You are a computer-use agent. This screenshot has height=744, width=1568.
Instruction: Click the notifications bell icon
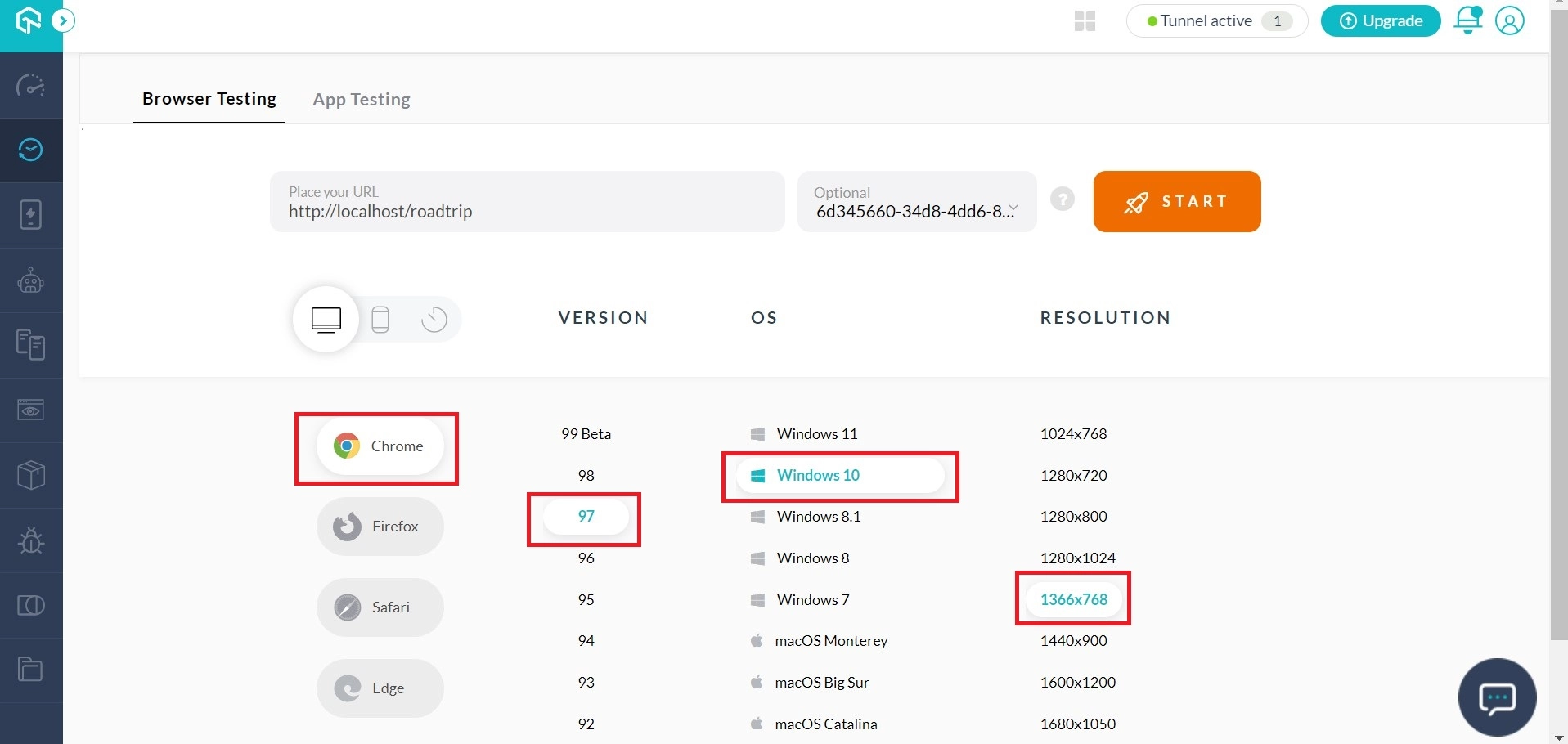click(1467, 20)
